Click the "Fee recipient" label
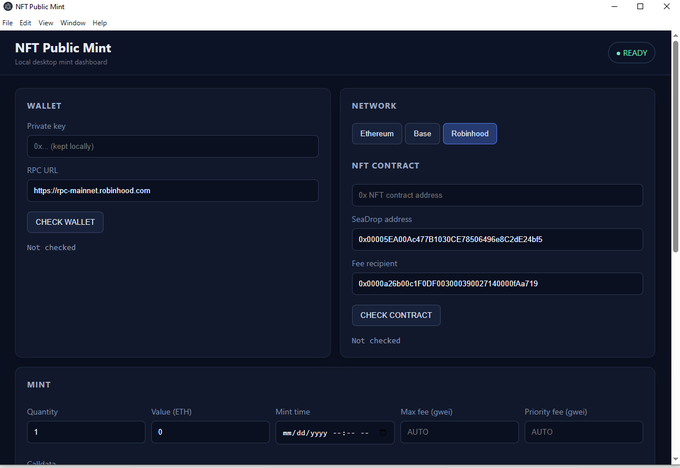This screenshot has width=680, height=468. (x=374, y=264)
